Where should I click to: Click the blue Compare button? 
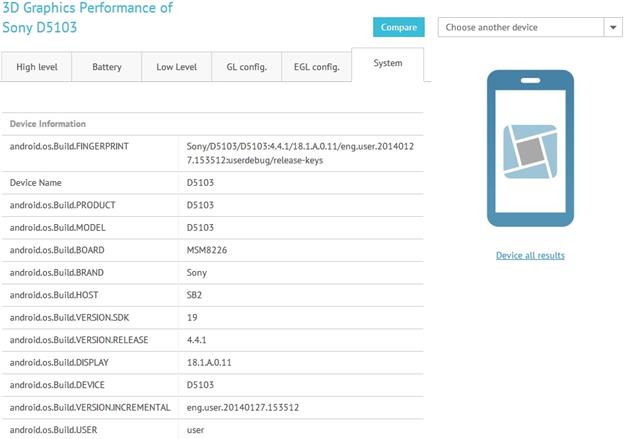(x=398, y=27)
